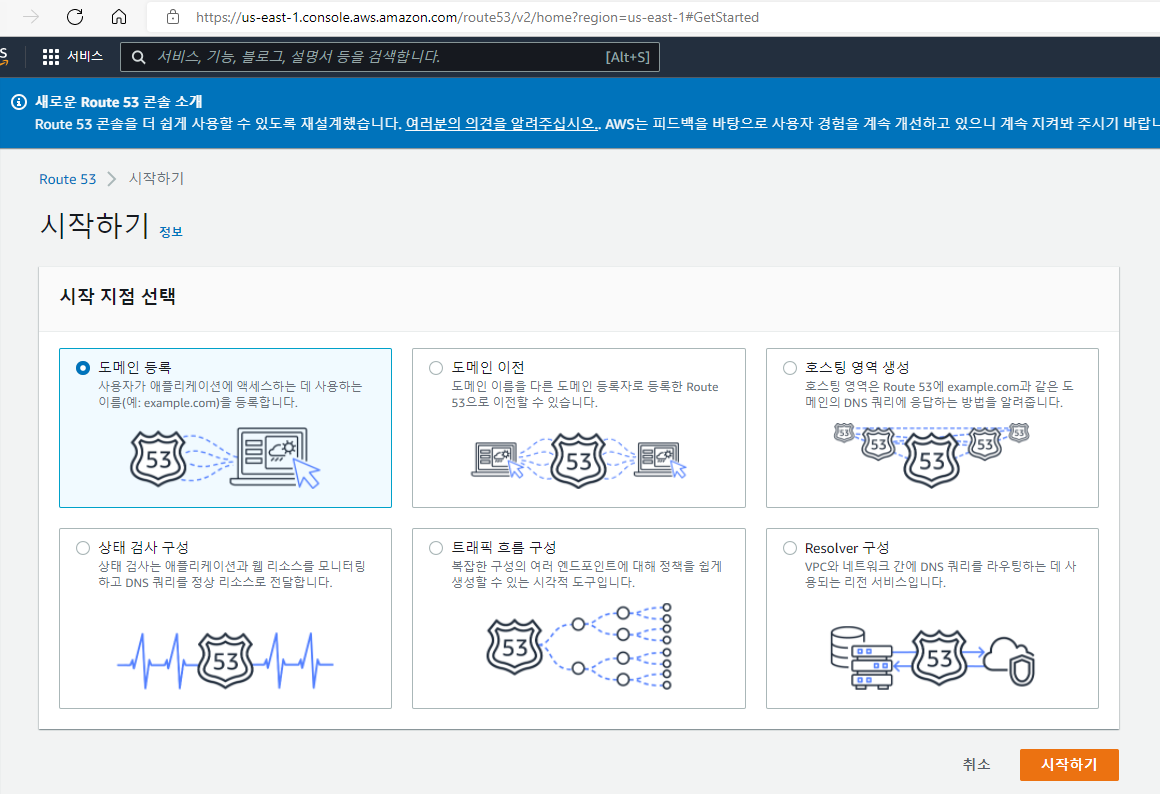Image resolution: width=1160 pixels, height=794 pixels.
Task: Click the 새로운 Route 53 콘솔 소개 banner title
Action: tap(118, 102)
